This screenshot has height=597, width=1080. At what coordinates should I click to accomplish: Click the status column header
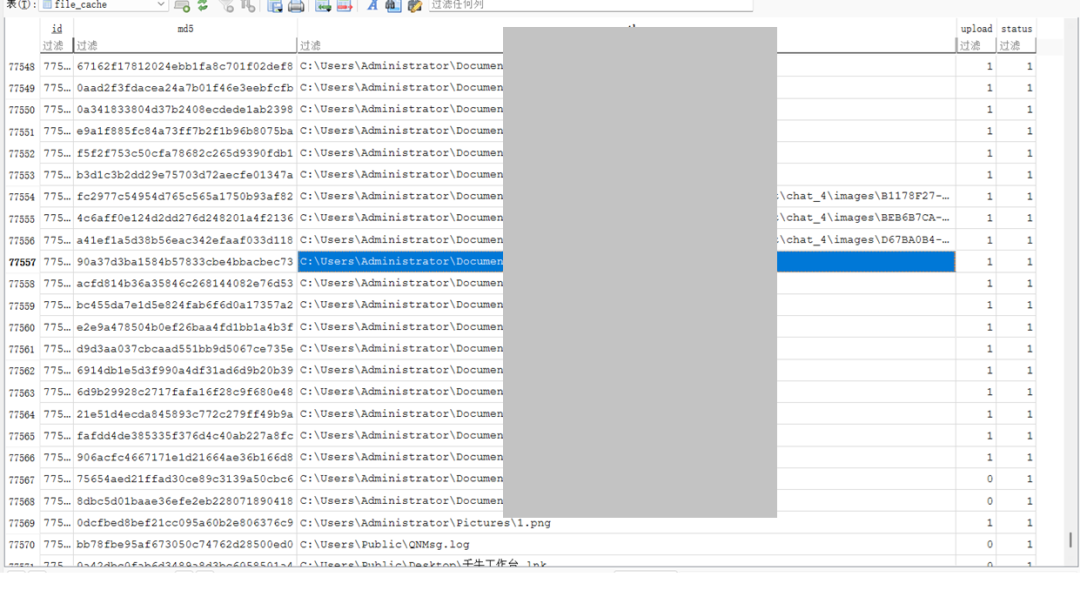[1016, 29]
